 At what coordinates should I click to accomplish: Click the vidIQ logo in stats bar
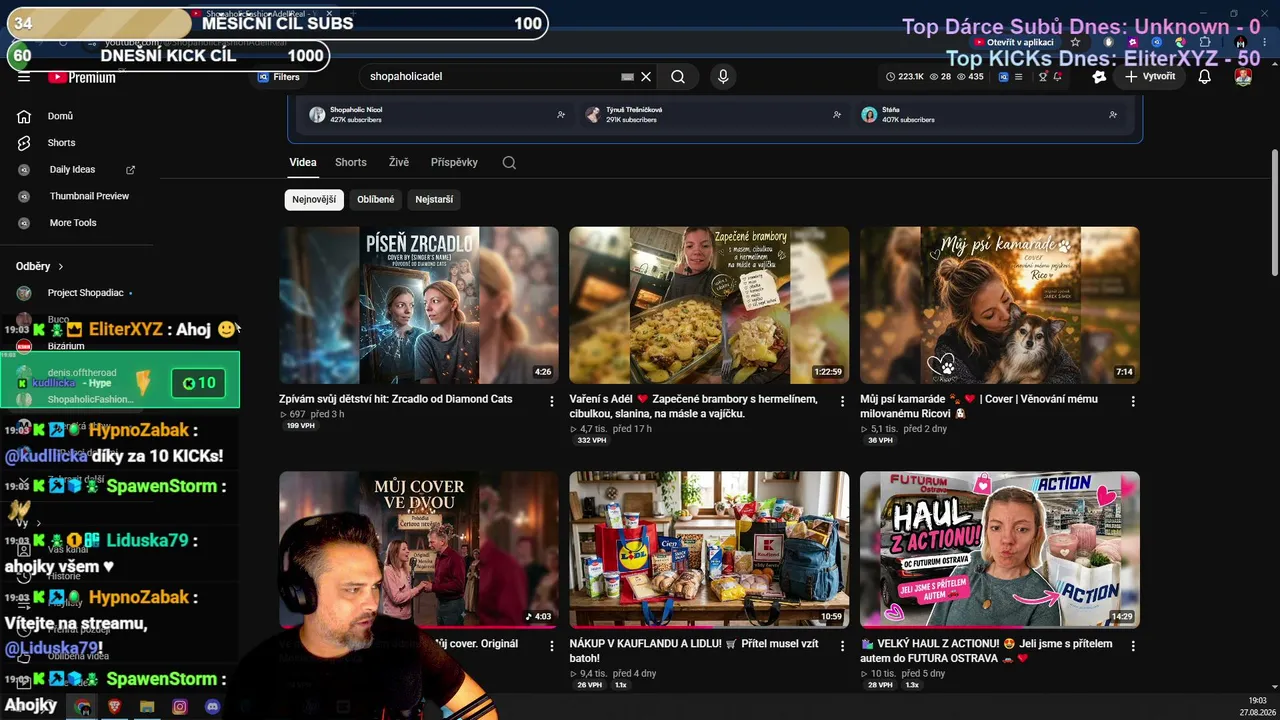point(1003,77)
